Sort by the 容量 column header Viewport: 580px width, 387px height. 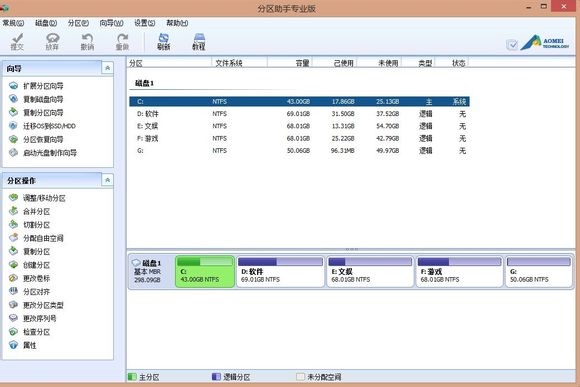290,63
